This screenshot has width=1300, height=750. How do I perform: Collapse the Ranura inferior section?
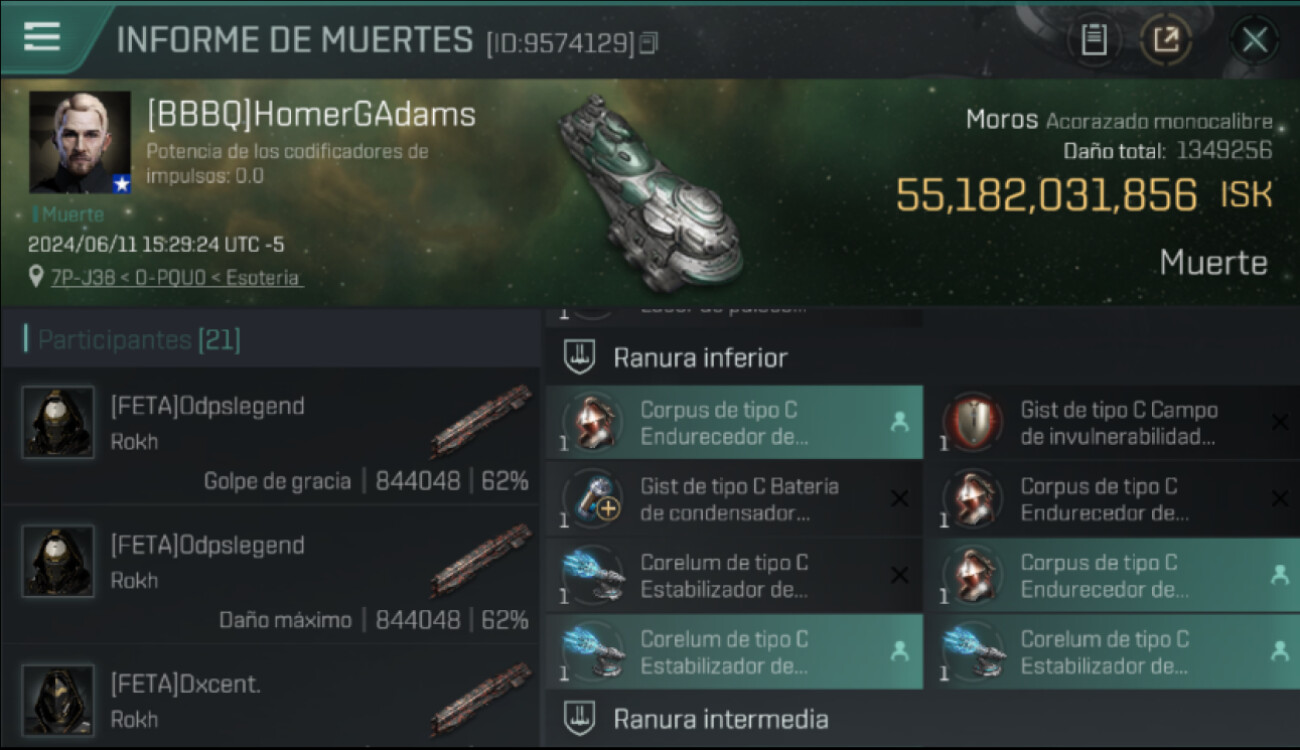pyautogui.click(x=700, y=357)
